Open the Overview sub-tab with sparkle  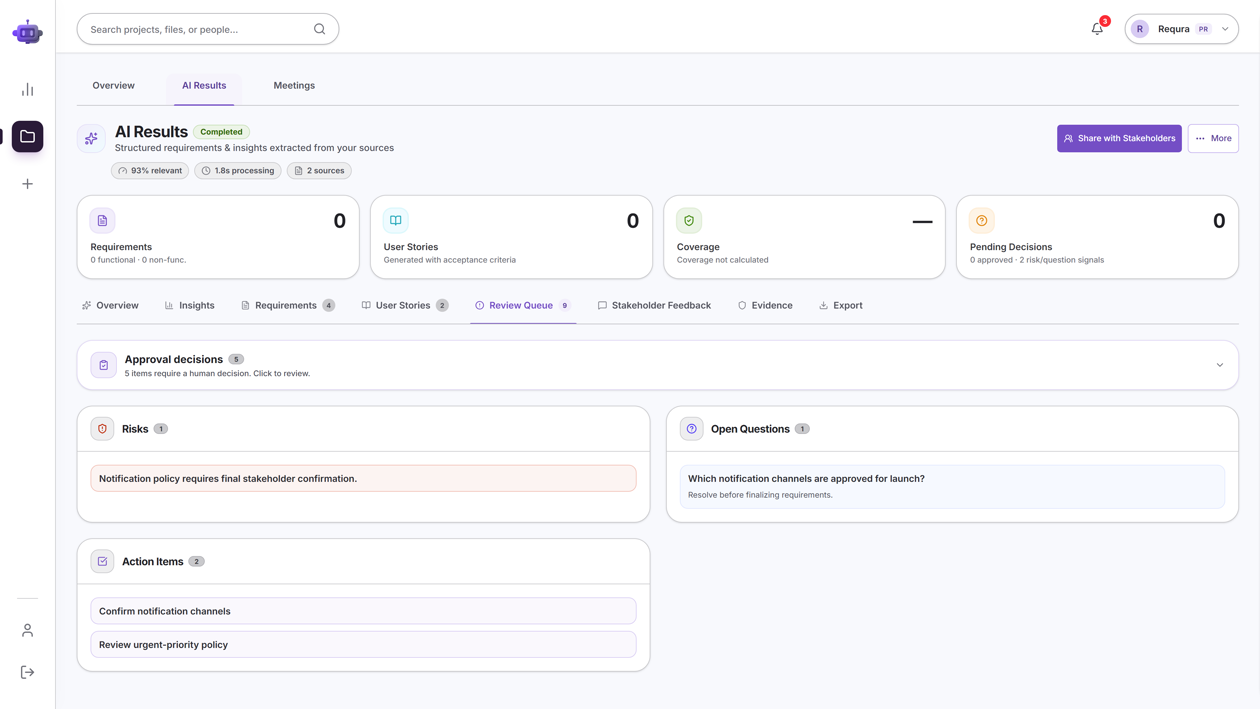pos(110,305)
